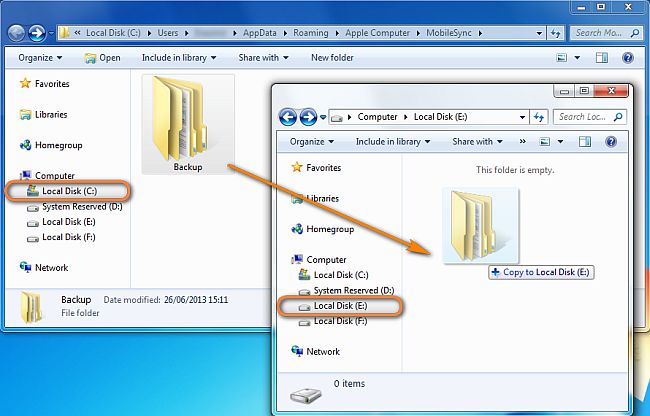Click the help icon in the MobileSync window
This screenshot has height=416, width=650.
point(628,58)
